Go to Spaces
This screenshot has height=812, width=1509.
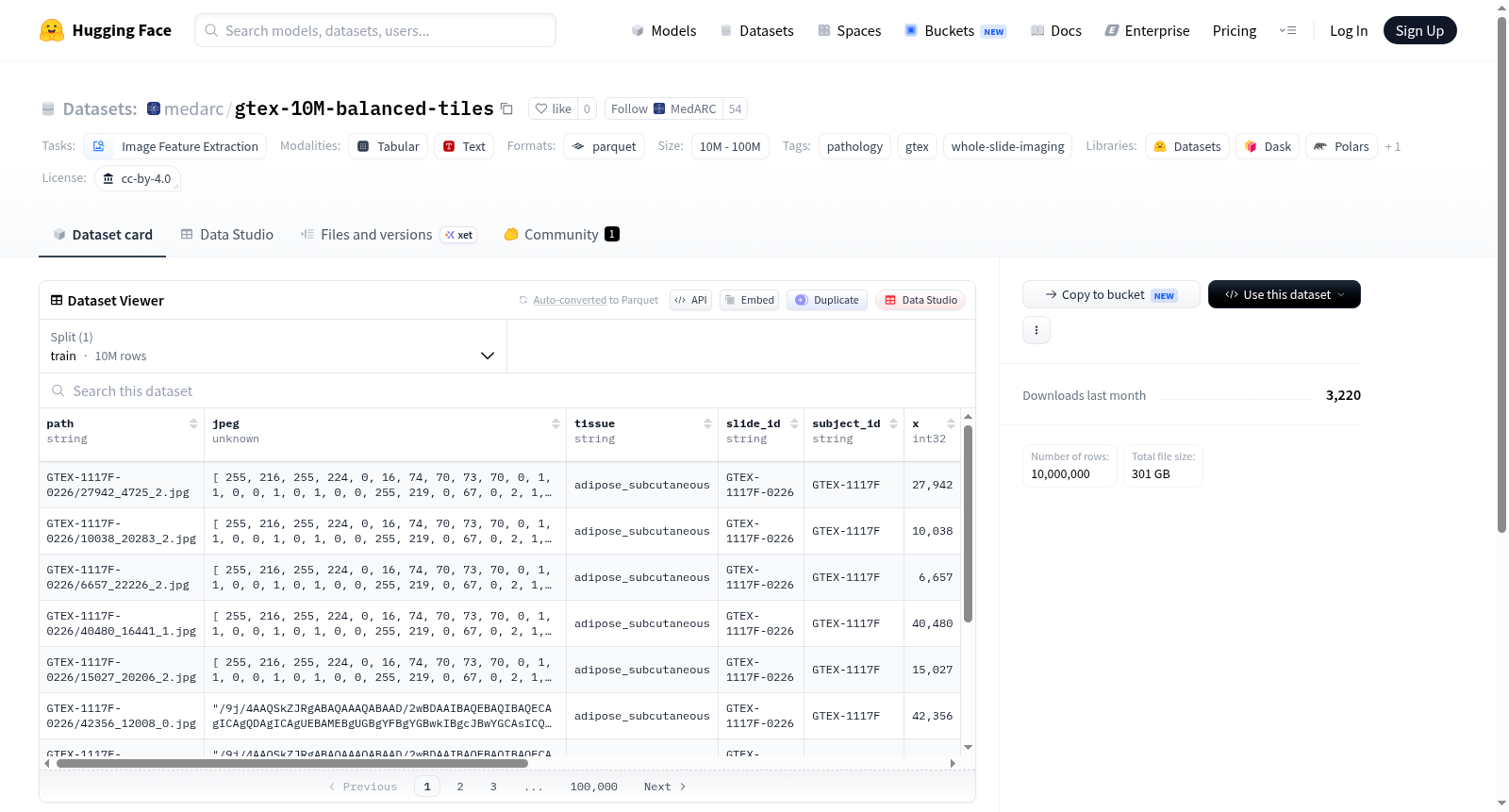pyautogui.click(x=850, y=30)
